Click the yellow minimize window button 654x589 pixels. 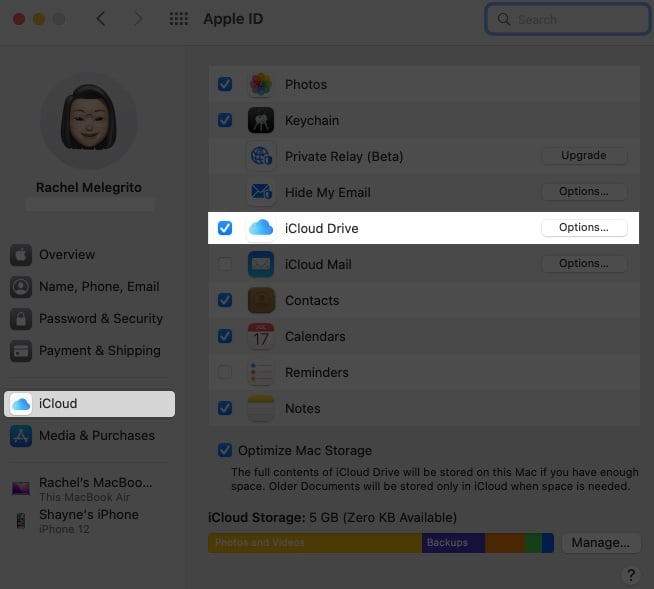39,19
